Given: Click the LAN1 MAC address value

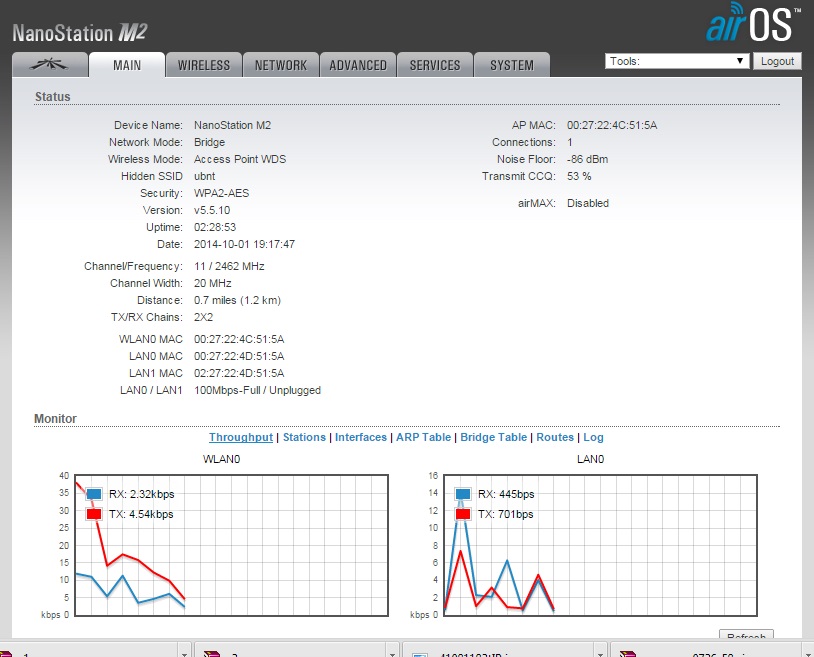Looking at the screenshot, I should [239, 373].
